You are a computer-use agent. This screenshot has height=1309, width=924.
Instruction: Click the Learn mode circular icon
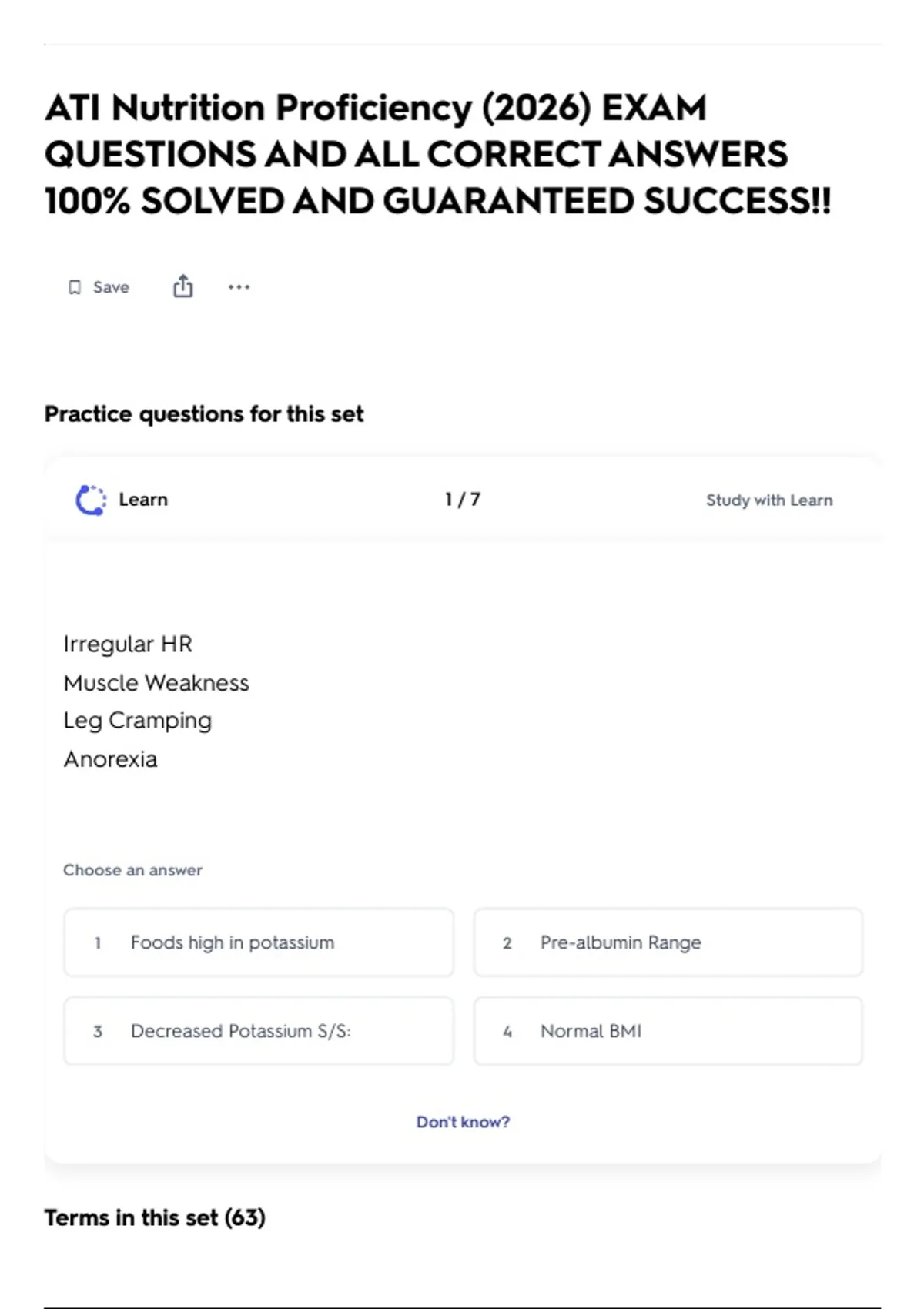pos(91,500)
